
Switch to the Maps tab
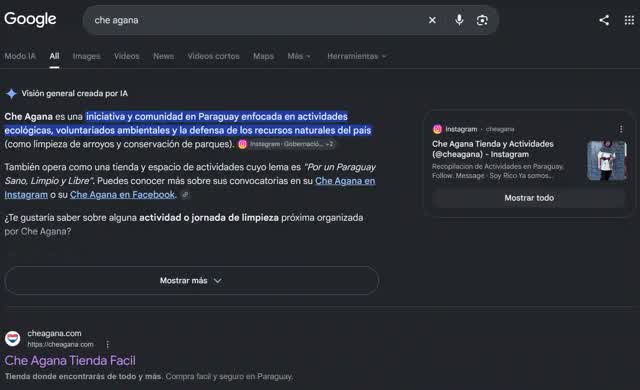[263, 56]
